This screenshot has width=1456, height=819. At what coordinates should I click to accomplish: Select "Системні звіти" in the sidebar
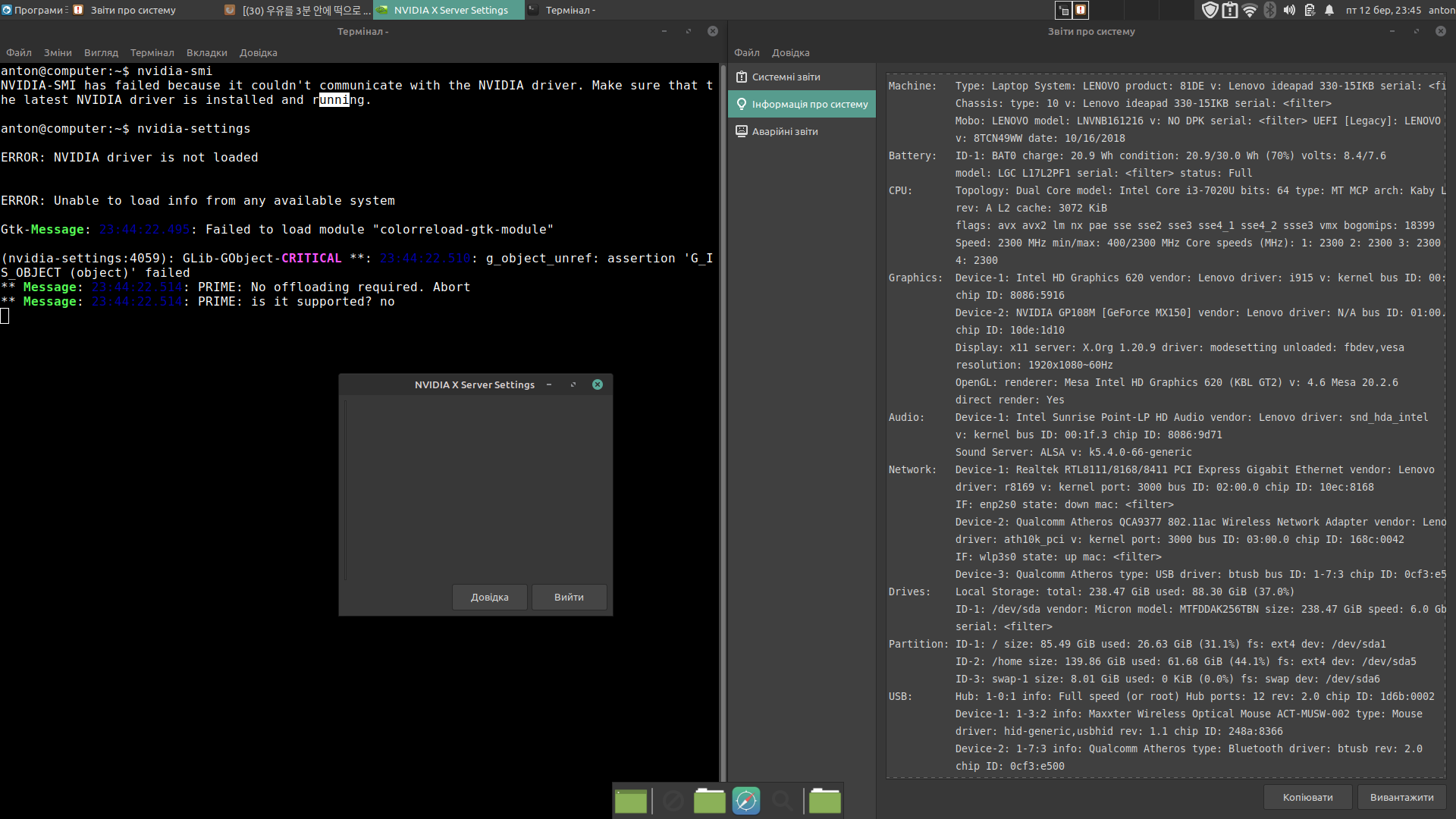(786, 77)
